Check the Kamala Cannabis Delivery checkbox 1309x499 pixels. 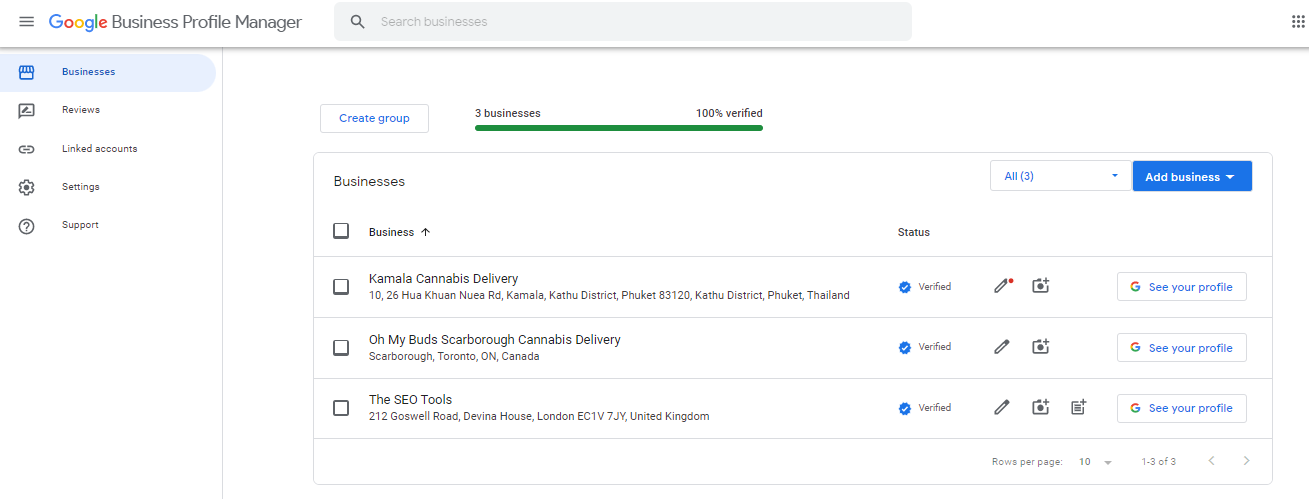341,287
